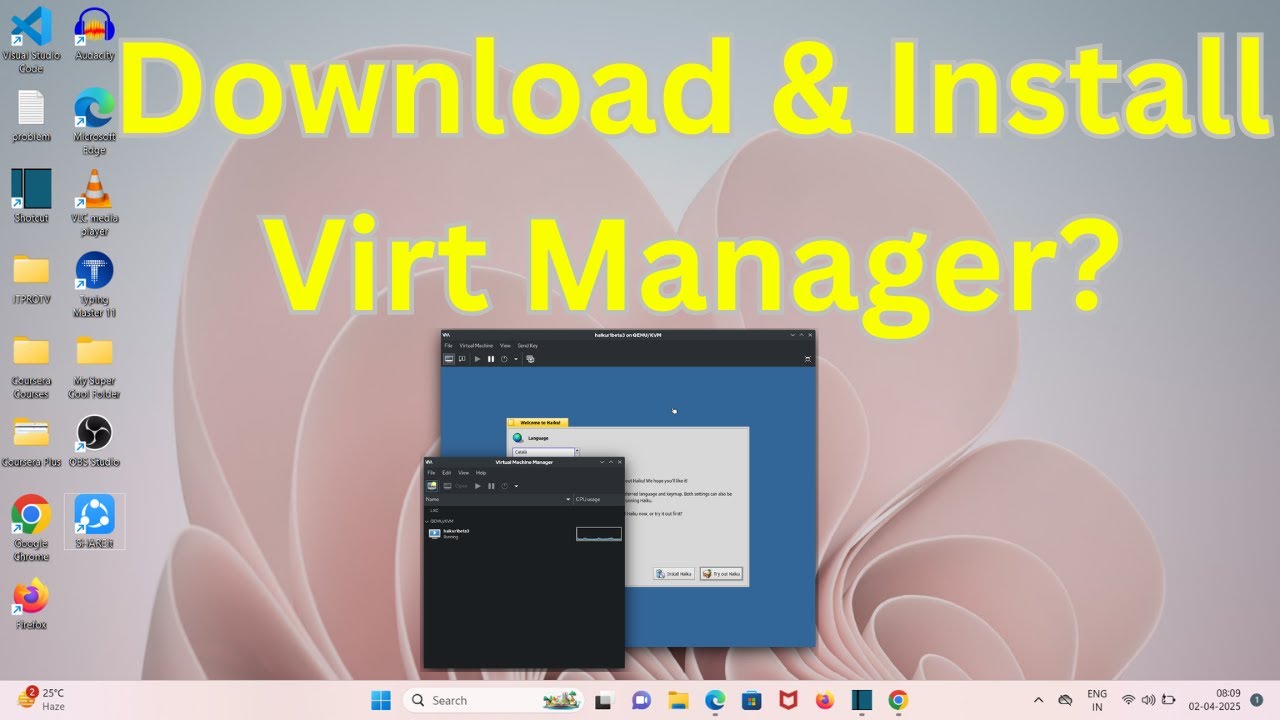Select the VLC media player shortcut
Image resolution: width=1280 pixels, height=720 pixels.
[x=95, y=202]
